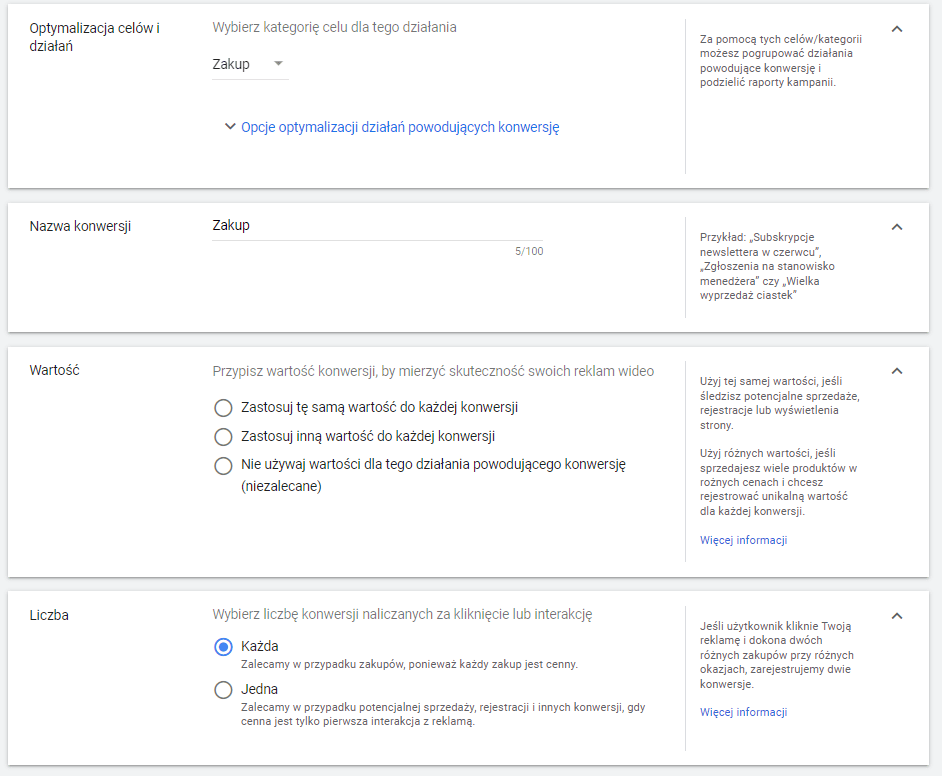
Task: Collapse the Optymalizacja celów i działań section
Action: pyautogui.click(x=897, y=29)
